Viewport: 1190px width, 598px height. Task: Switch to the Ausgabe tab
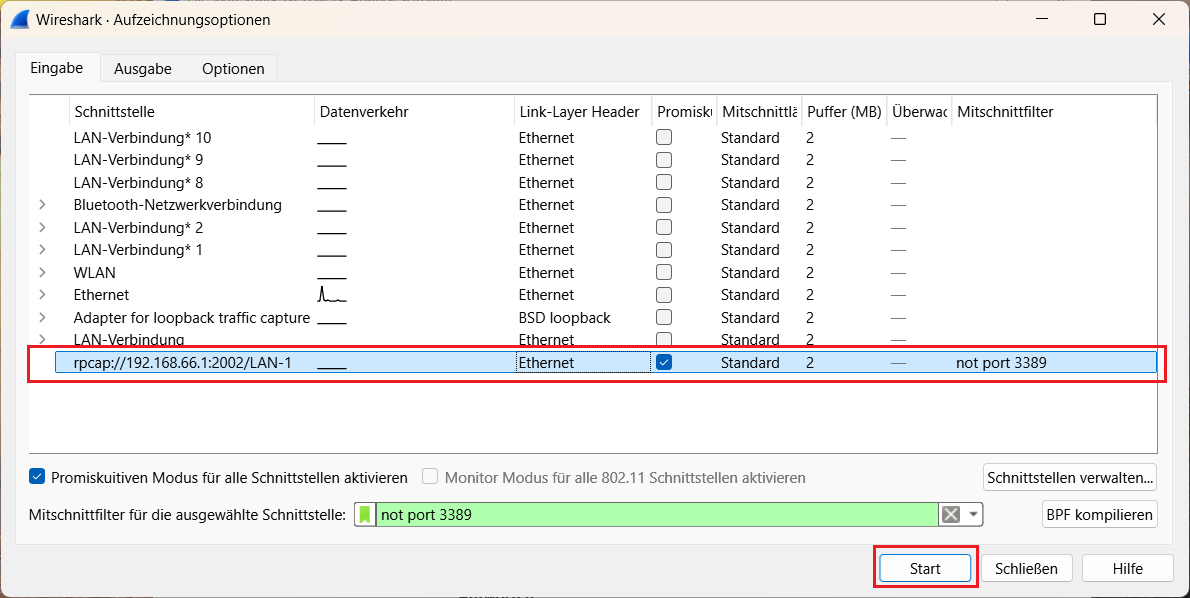pyautogui.click(x=142, y=68)
